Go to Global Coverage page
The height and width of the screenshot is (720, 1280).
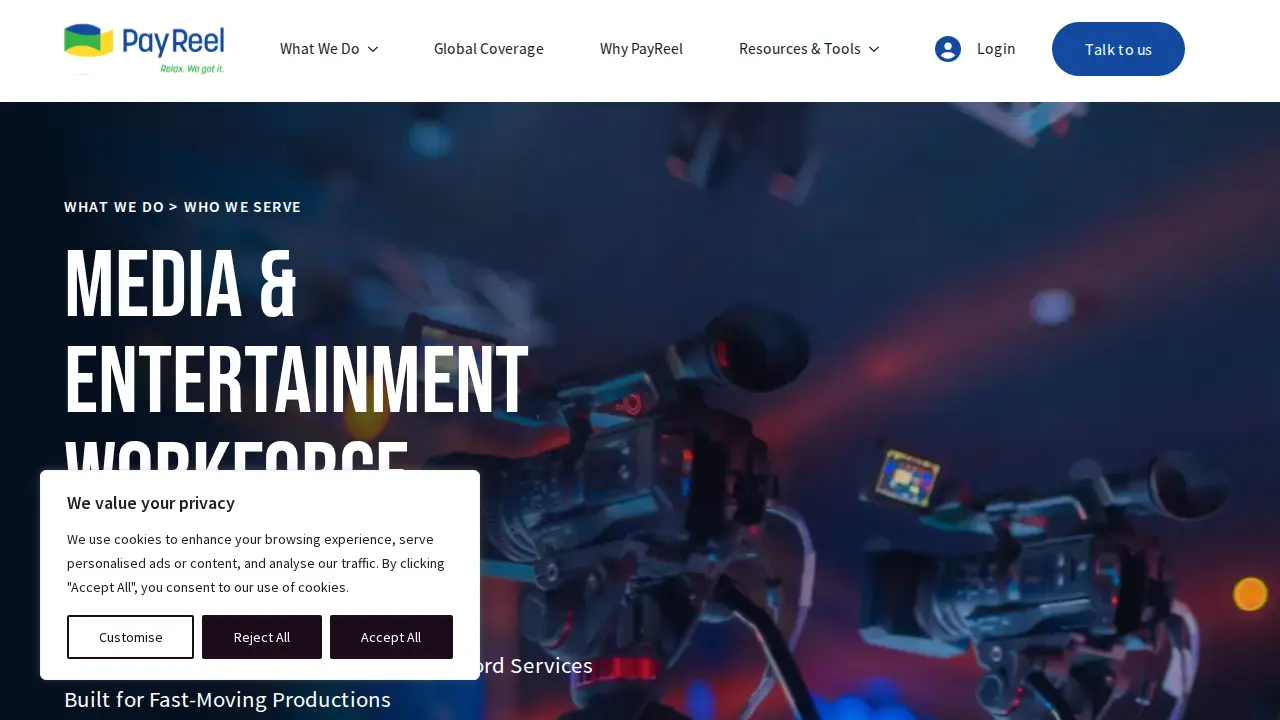pos(489,49)
